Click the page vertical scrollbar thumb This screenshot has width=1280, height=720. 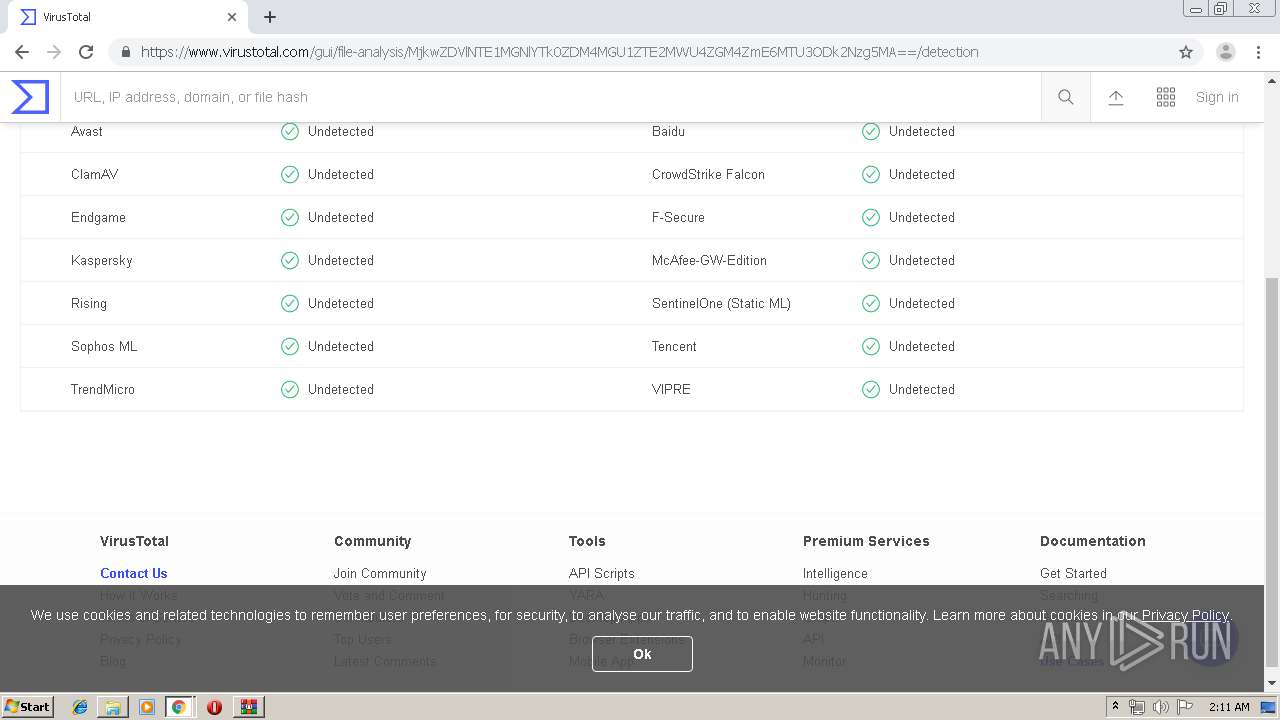click(x=1271, y=470)
